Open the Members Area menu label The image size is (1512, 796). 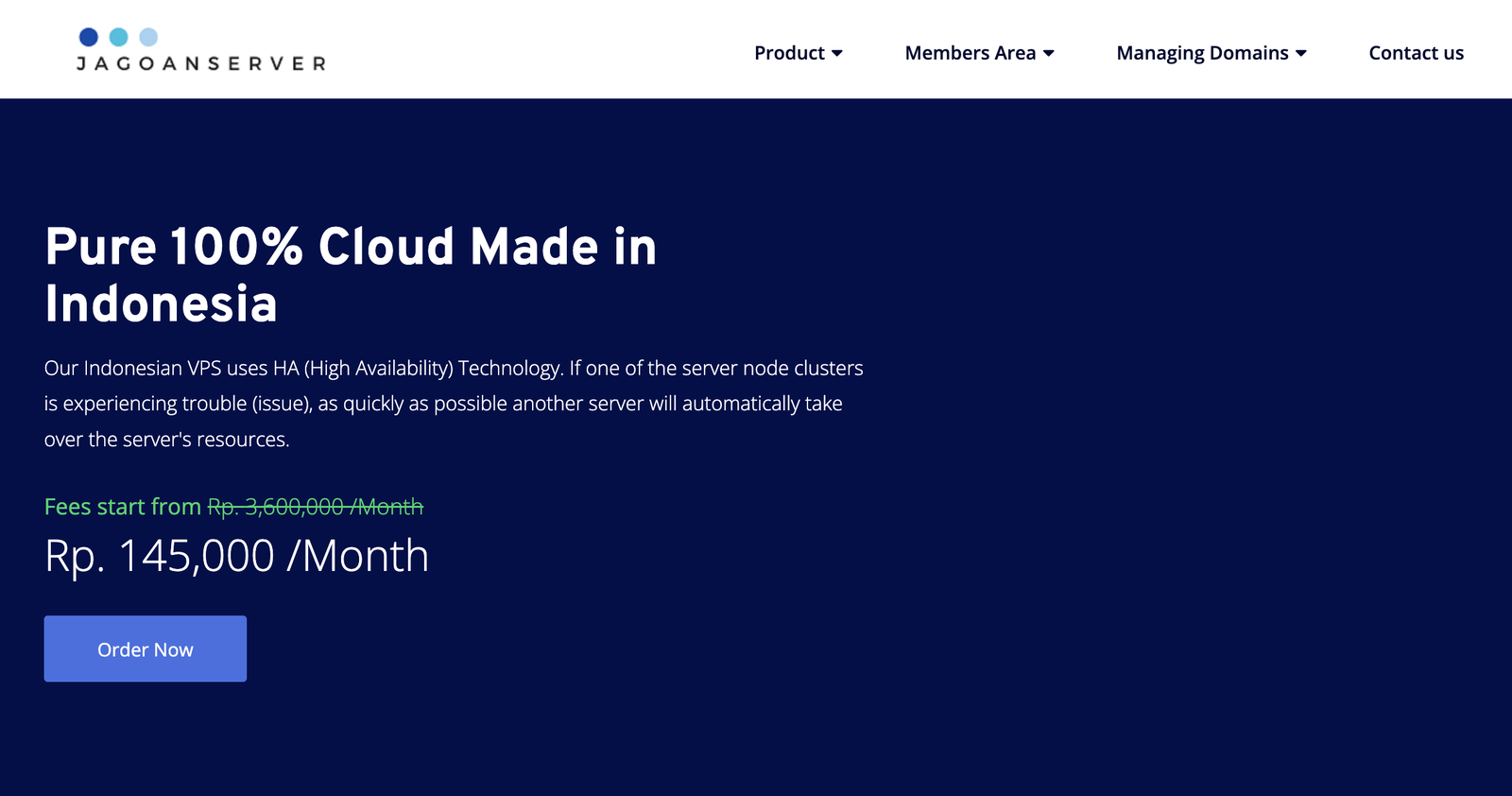[971, 53]
